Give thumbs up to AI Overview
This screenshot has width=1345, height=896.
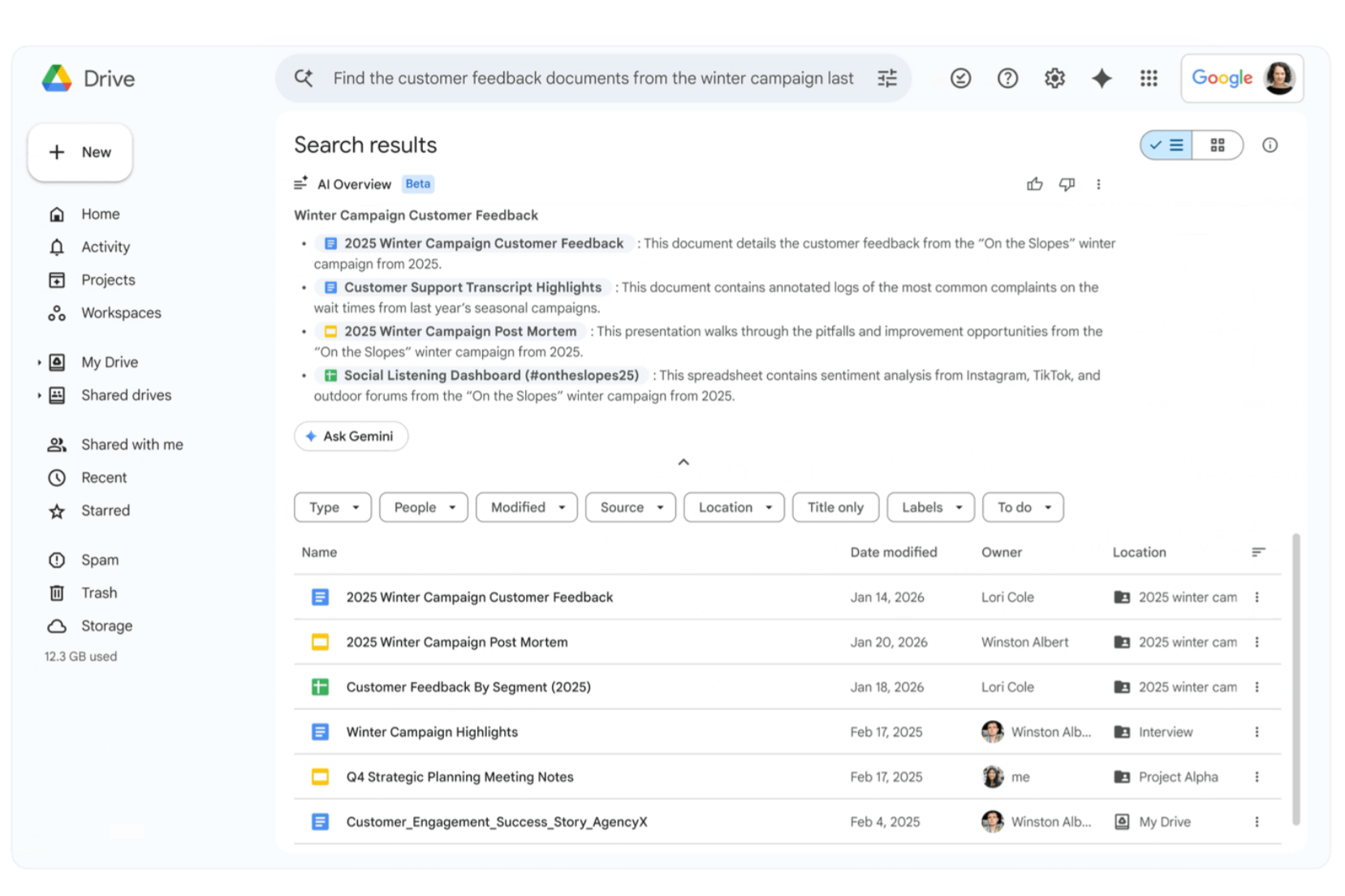[1034, 184]
